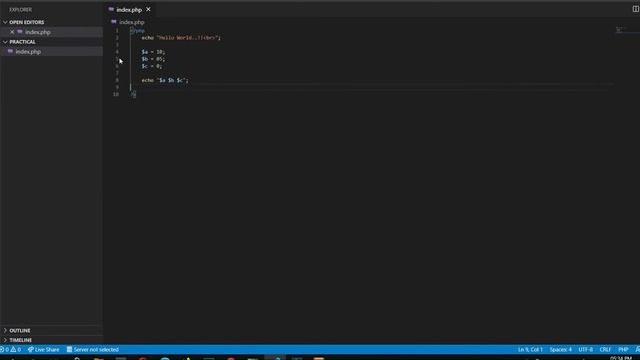Click the breadcrumb PHP file icon
640x360 pixels.
click(x=114, y=22)
